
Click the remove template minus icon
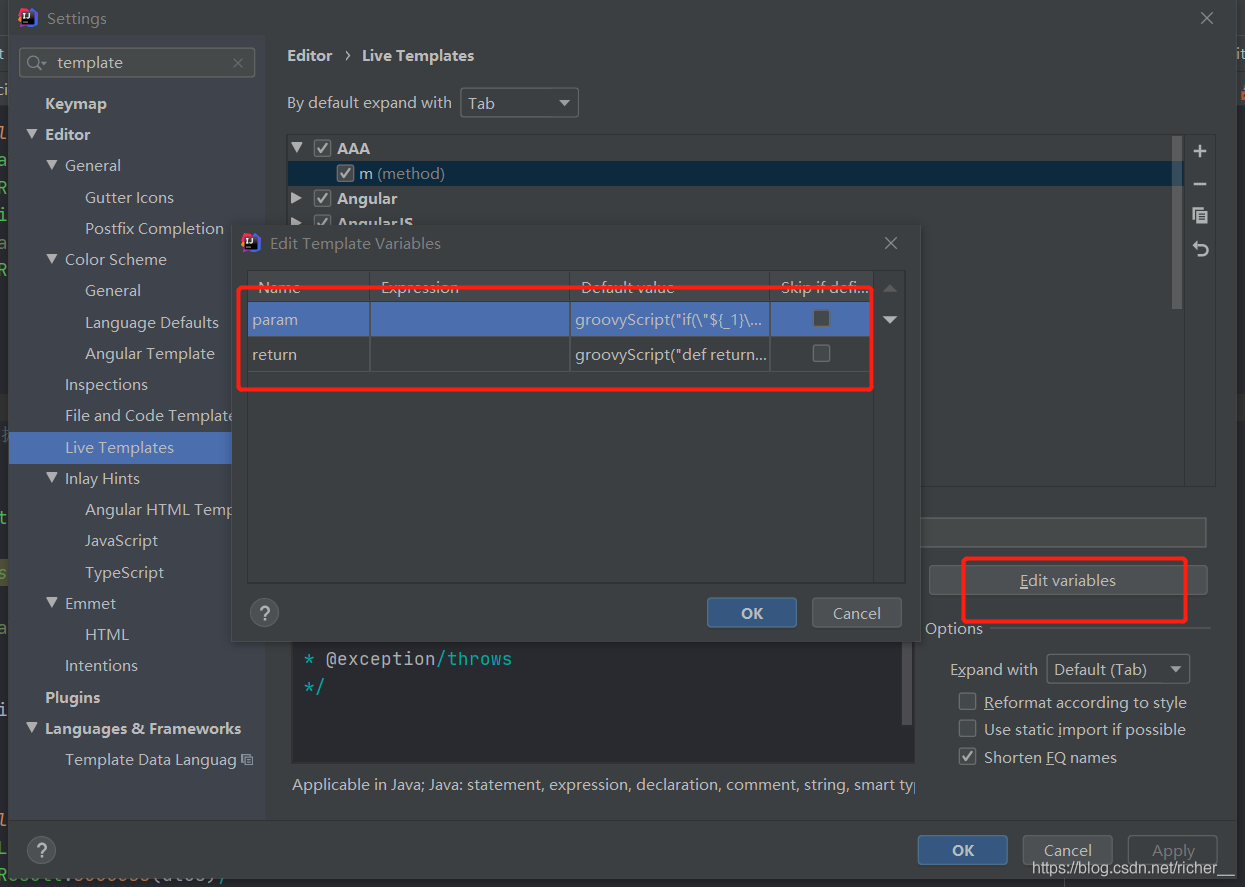1200,184
